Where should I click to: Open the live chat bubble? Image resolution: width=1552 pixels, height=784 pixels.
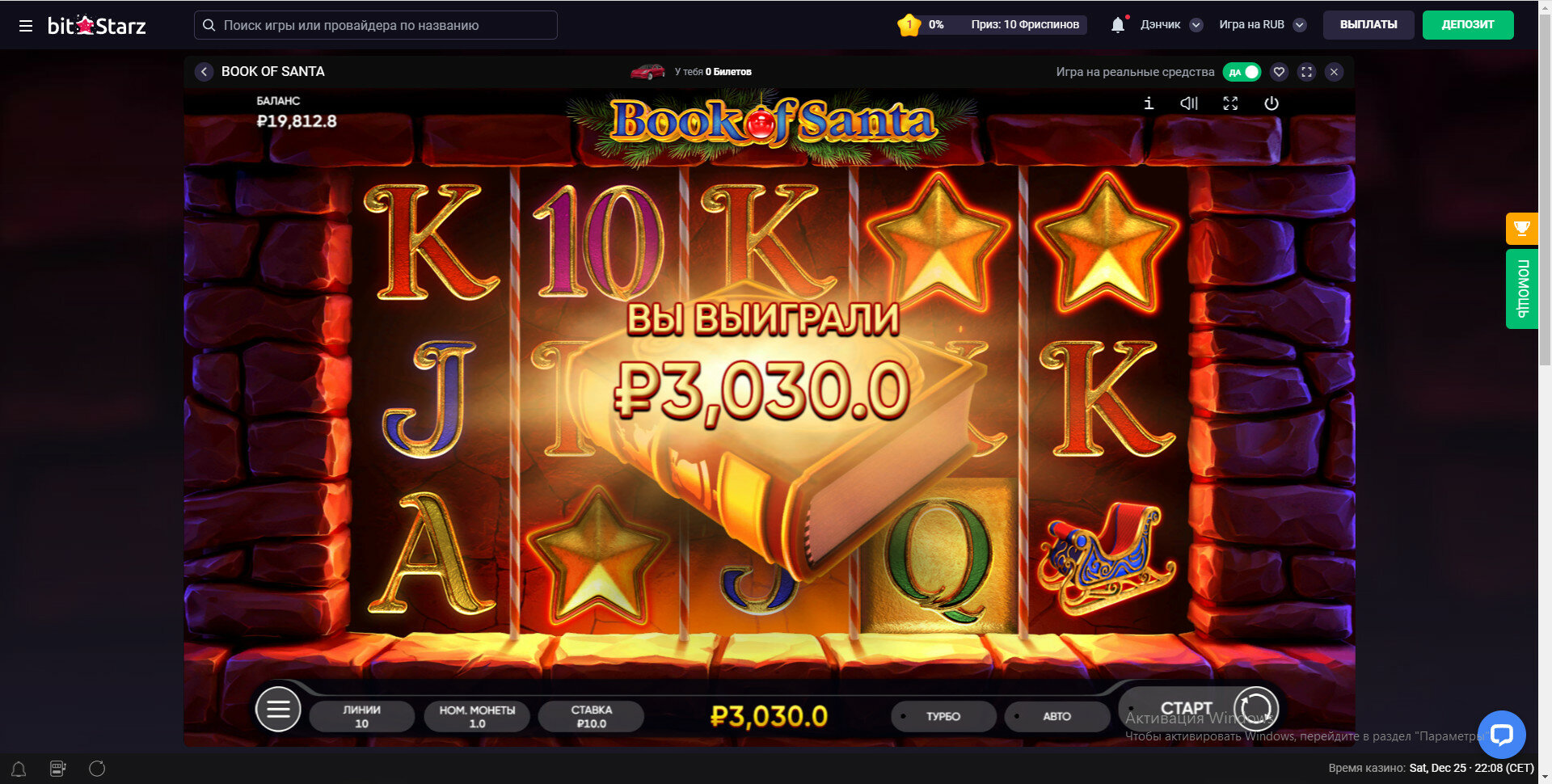coord(1501,735)
